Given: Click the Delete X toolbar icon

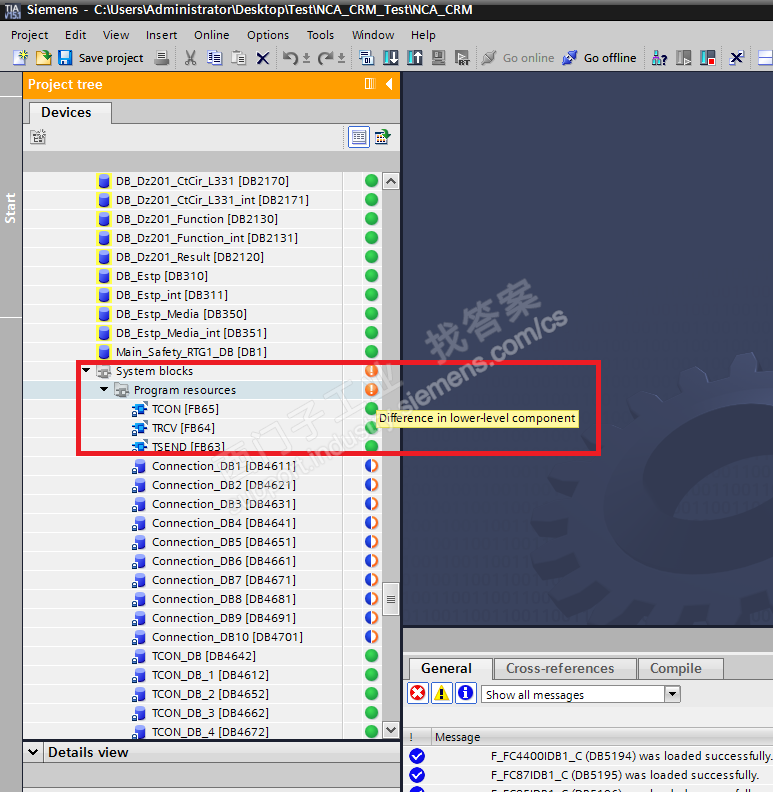Looking at the screenshot, I should (x=263, y=58).
